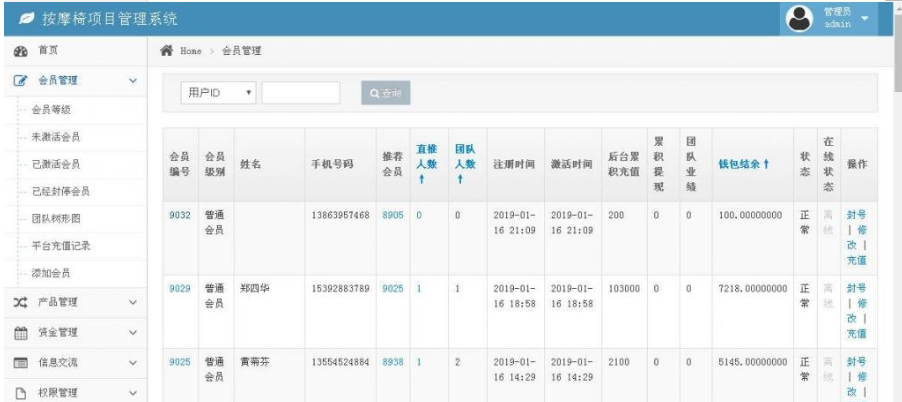Click the search keyword input field
This screenshot has height=402, width=902.
pos(301,93)
